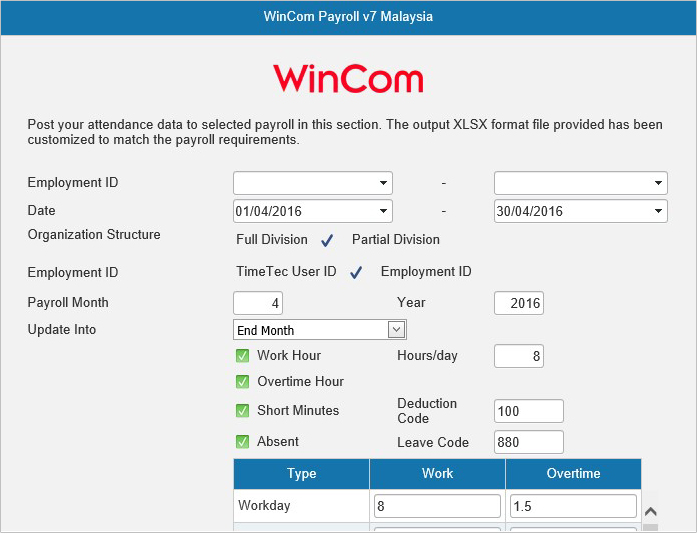Choose TimeTec User ID option
This screenshot has width=698, height=534.
click(286, 272)
